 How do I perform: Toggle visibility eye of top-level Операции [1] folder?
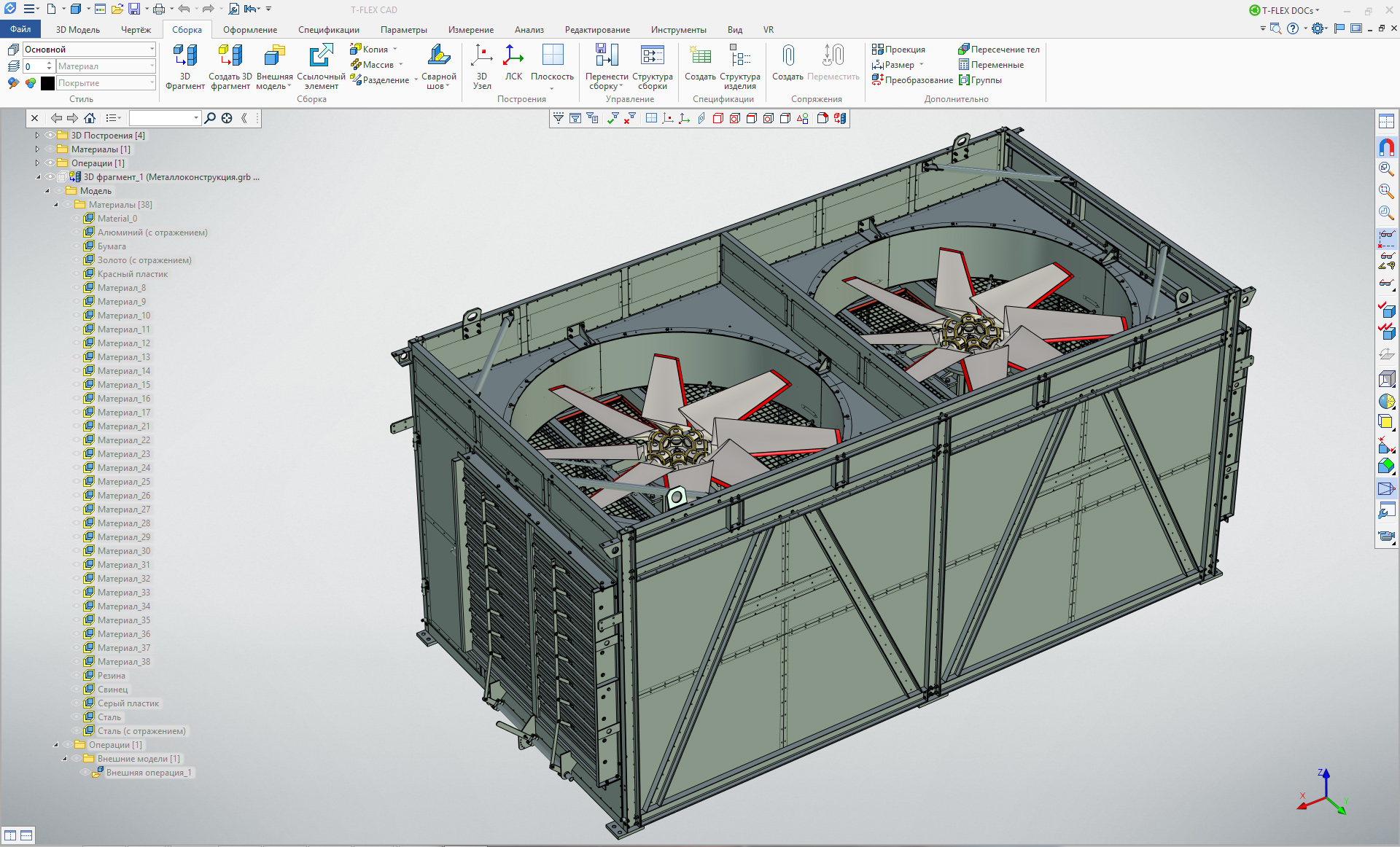point(50,163)
